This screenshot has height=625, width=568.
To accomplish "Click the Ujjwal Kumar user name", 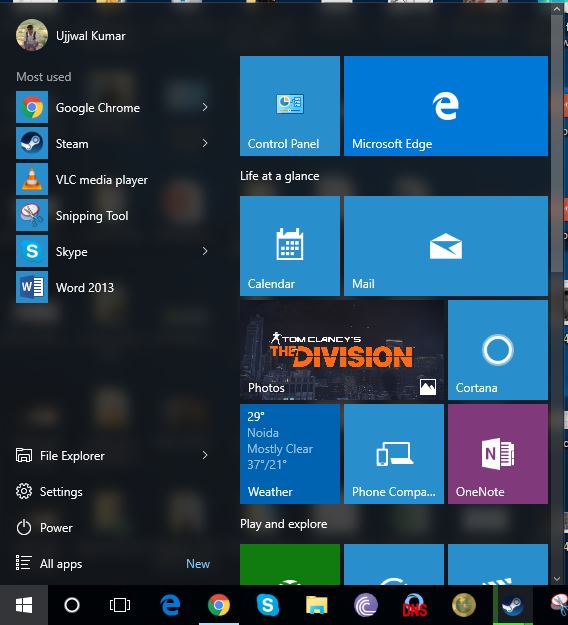I will pyautogui.click(x=90, y=36).
